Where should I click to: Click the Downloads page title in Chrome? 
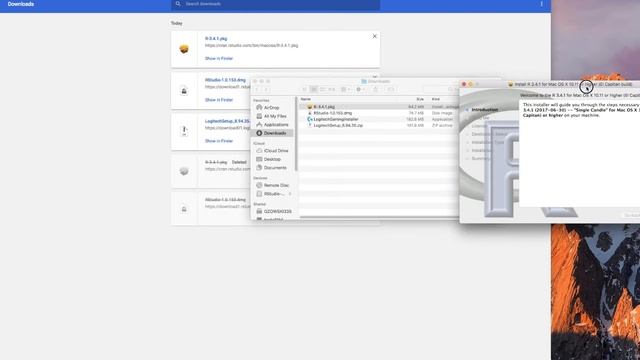21,4
